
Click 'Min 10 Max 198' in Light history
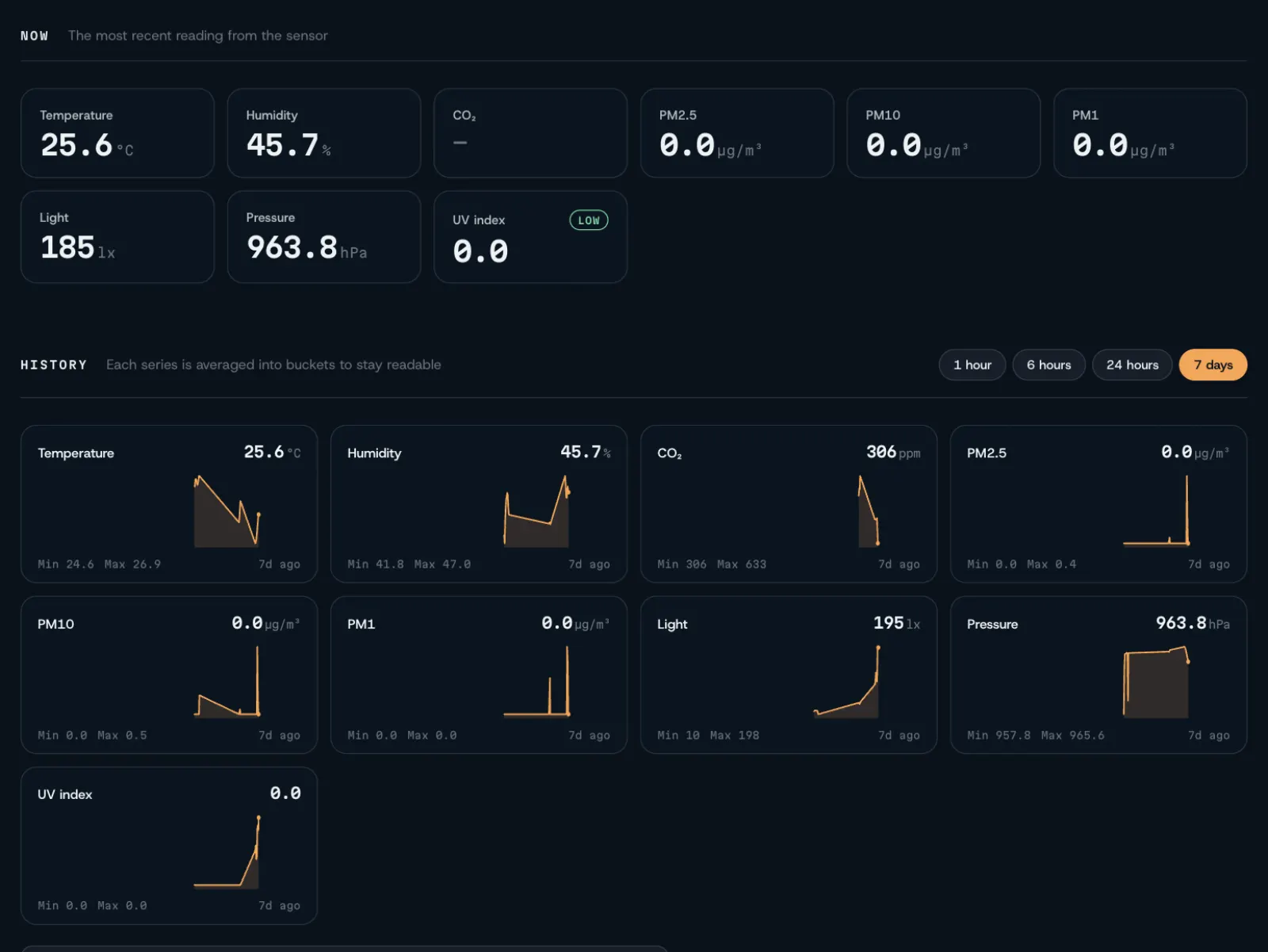click(708, 736)
